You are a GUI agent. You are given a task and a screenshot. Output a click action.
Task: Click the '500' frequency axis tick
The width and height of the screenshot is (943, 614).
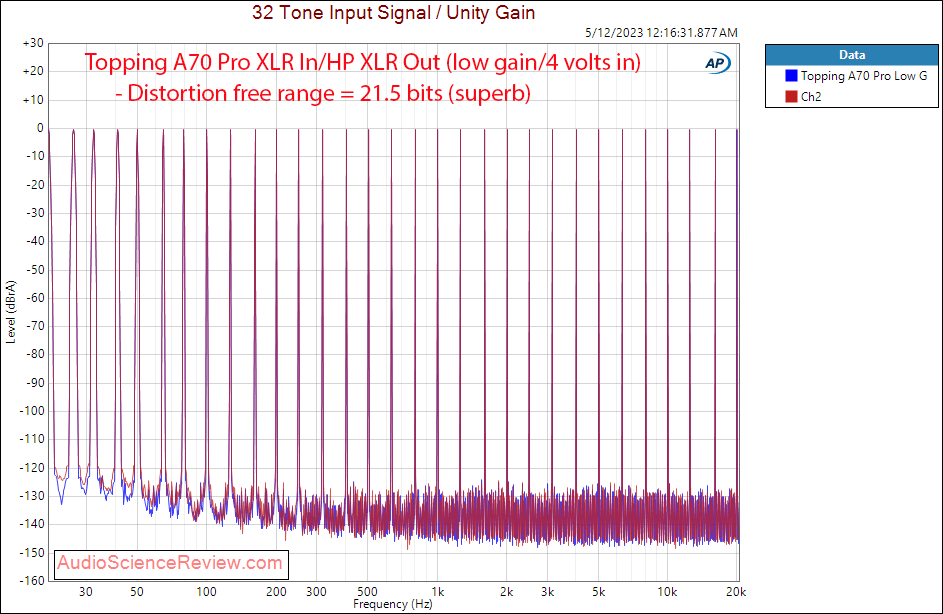[367, 592]
